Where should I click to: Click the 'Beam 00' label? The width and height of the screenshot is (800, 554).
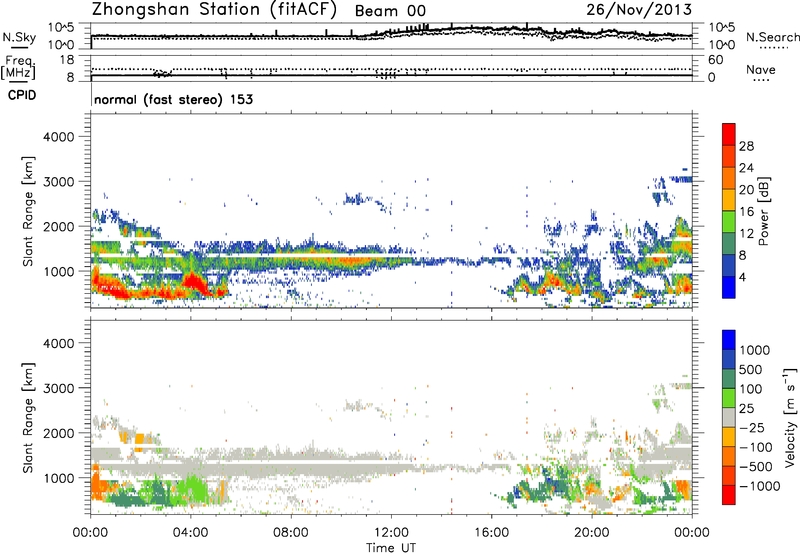coord(390,11)
